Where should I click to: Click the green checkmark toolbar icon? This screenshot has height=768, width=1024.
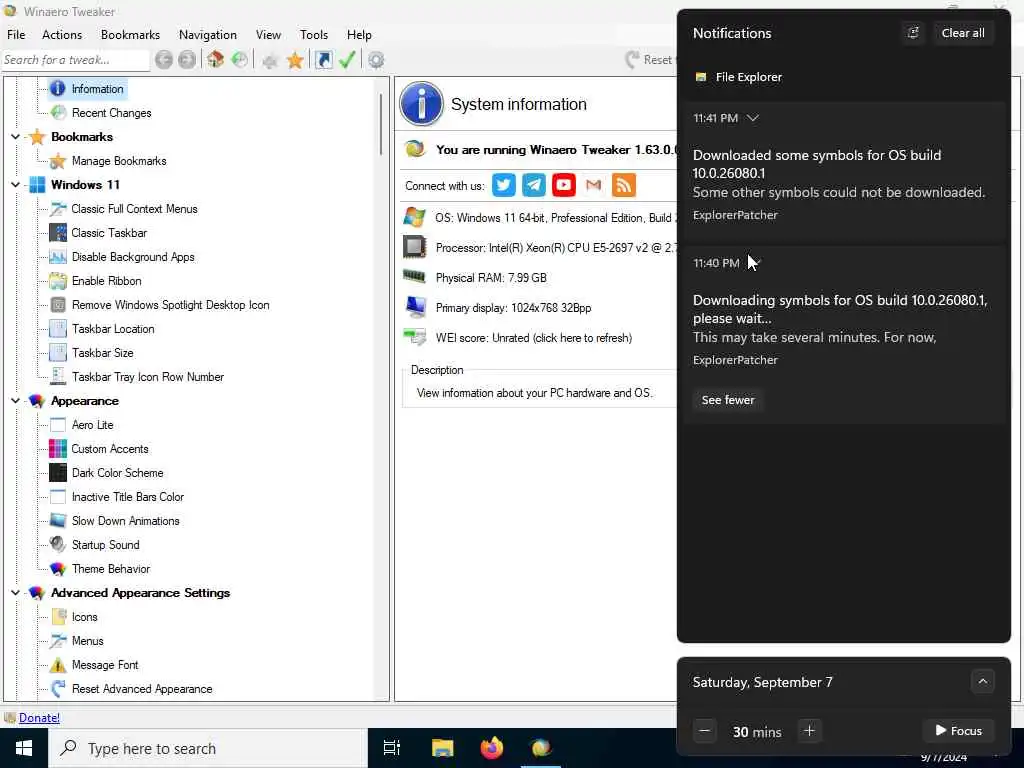347,60
